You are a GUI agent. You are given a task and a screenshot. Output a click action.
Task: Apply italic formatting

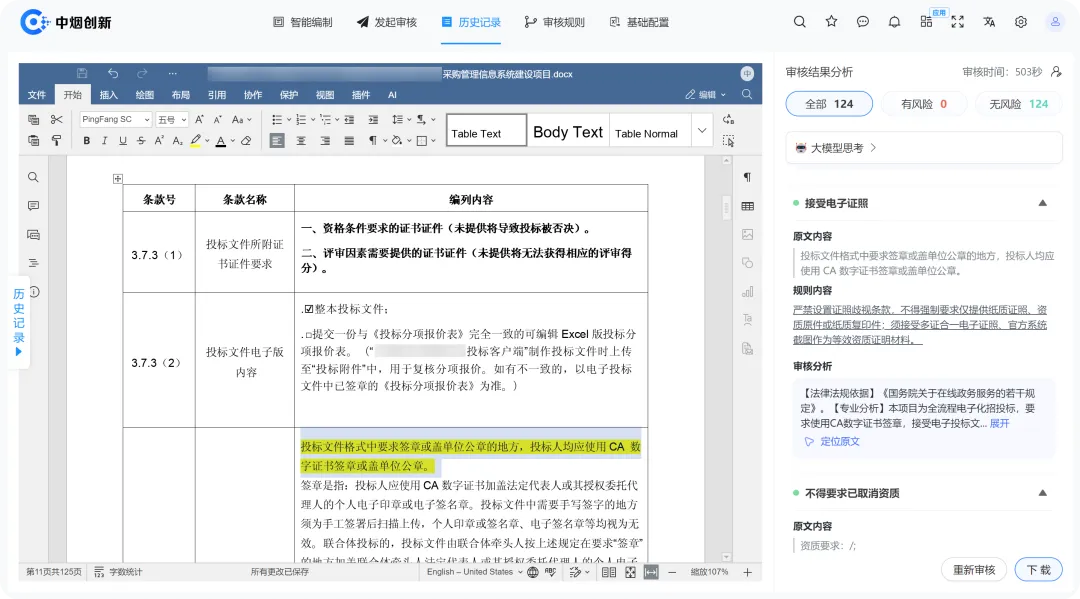click(104, 140)
